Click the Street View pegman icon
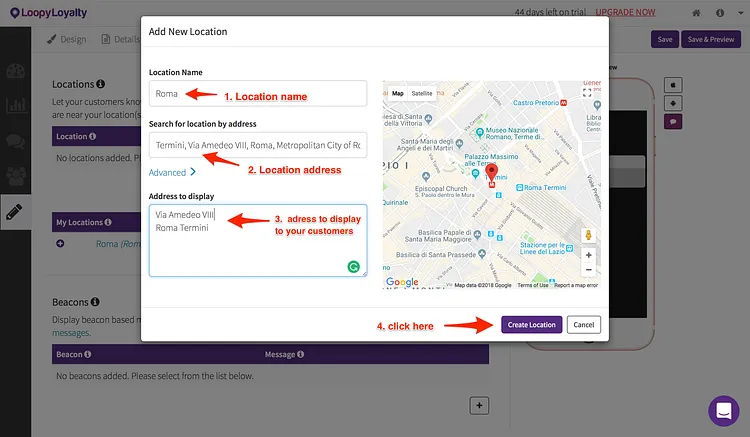The width and height of the screenshot is (750, 437). [588, 235]
